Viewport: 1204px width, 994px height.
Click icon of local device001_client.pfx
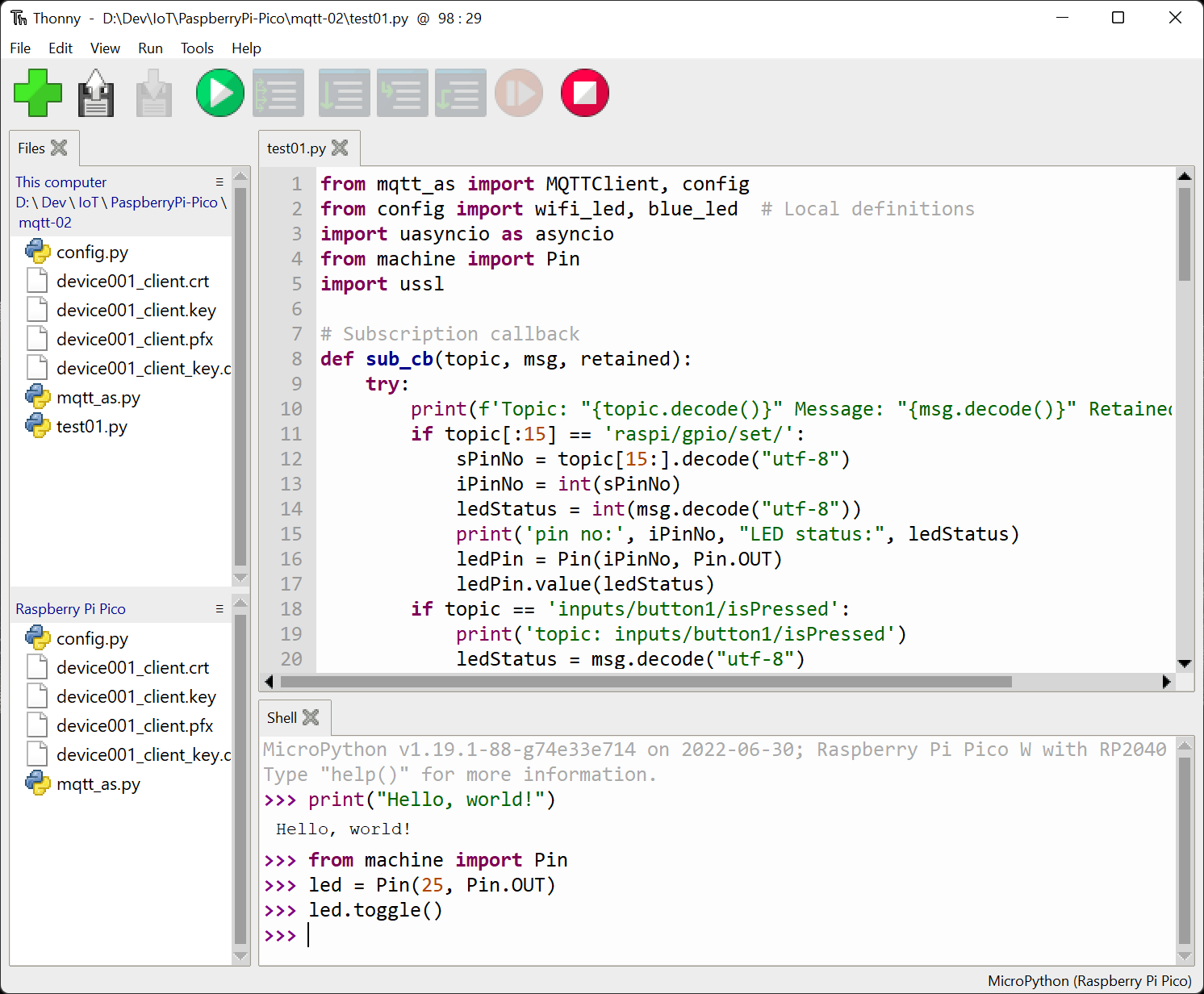click(x=37, y=339)
